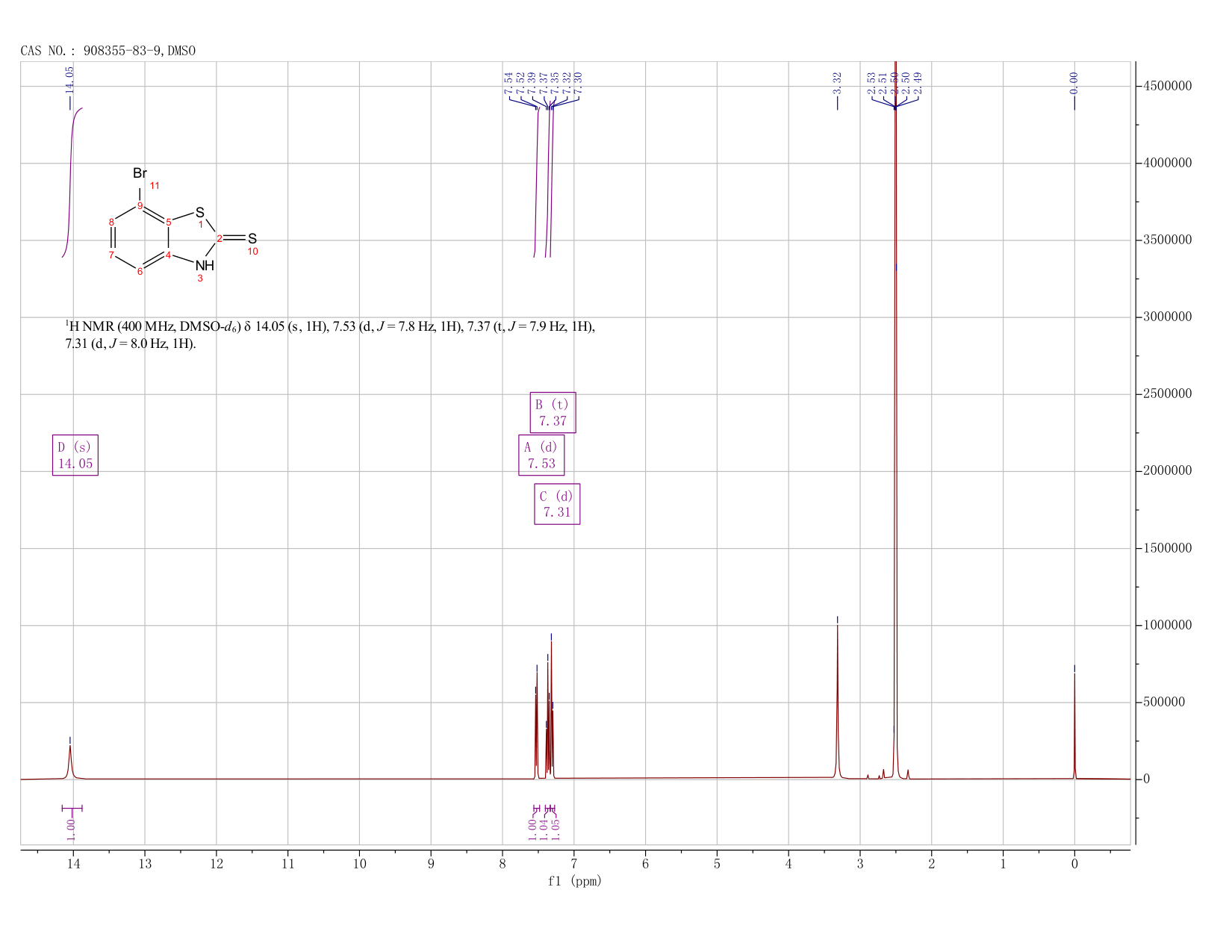This screenshot has height=952, width=1232.
Task: Click the 0.00 peak label at top
Action: pyautogui.click(x=1074, y=83)
